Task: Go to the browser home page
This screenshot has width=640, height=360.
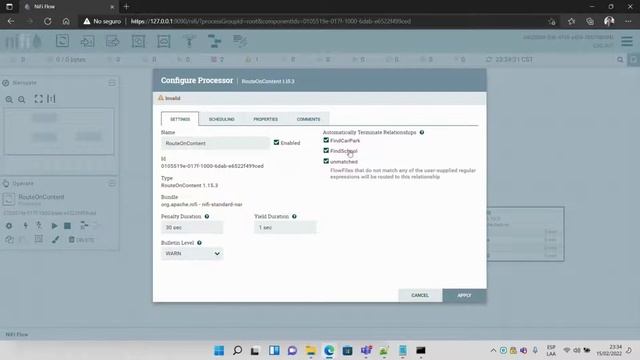Action: click(x=66, y=21)
